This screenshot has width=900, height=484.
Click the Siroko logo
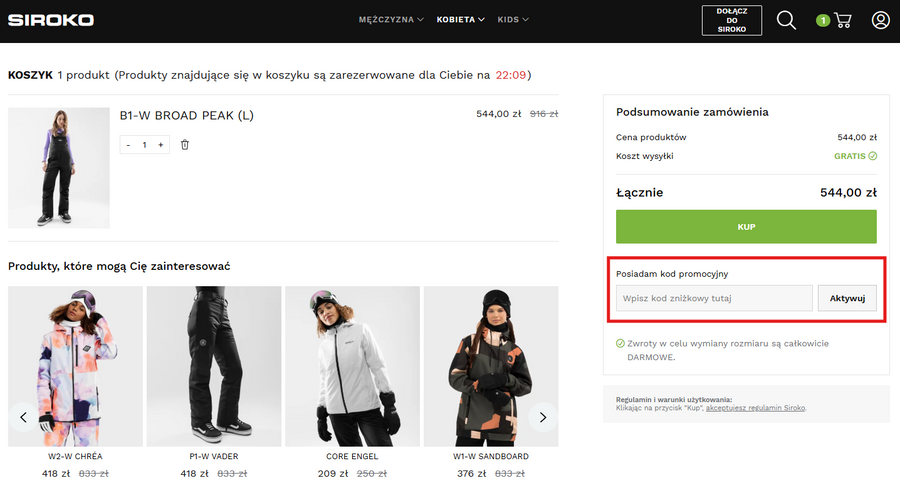tap(50, 20)
